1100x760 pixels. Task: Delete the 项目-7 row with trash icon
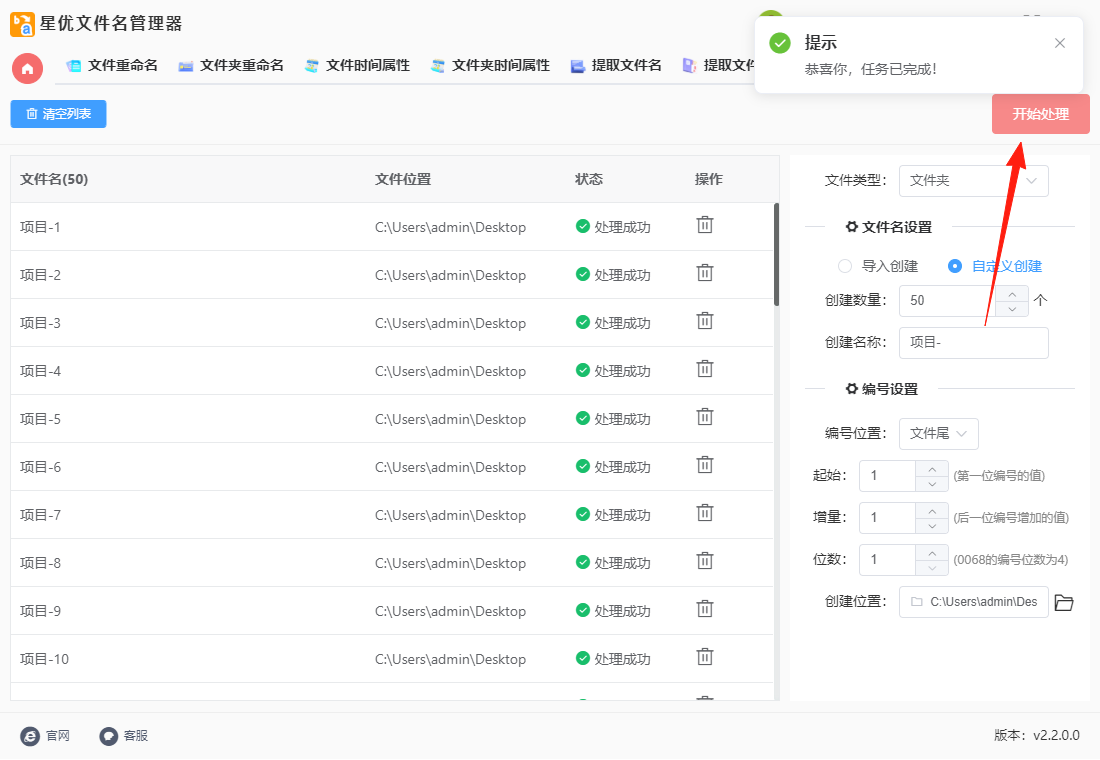pyautogui.click(x=704, y=514)
